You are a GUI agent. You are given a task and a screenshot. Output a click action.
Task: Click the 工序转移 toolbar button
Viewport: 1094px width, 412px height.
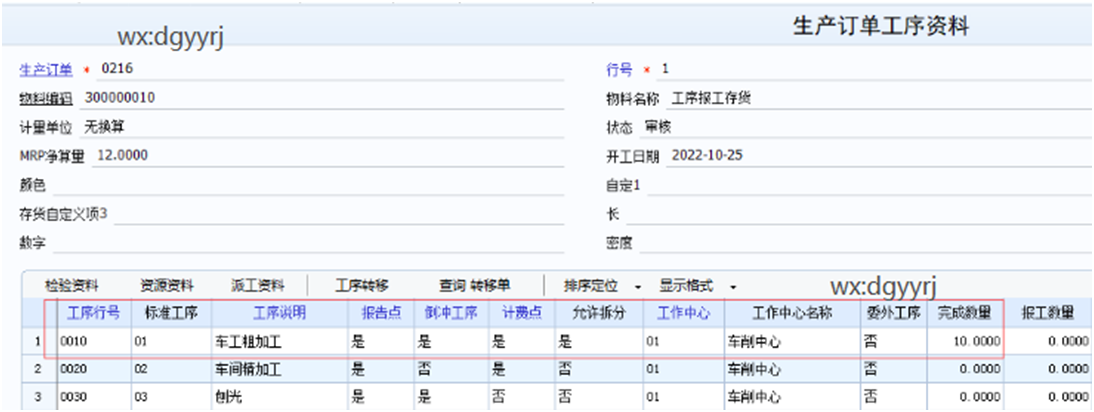pos(362,286)
